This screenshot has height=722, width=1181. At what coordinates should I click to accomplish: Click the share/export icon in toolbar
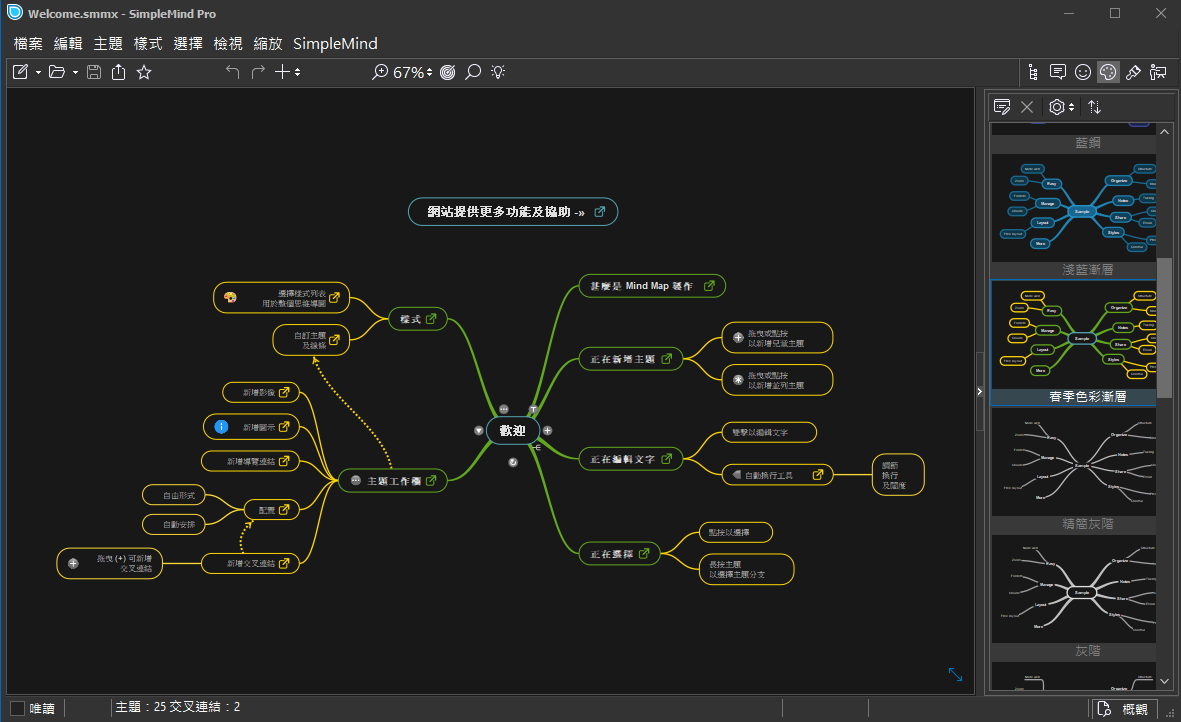tap(118, 72)
